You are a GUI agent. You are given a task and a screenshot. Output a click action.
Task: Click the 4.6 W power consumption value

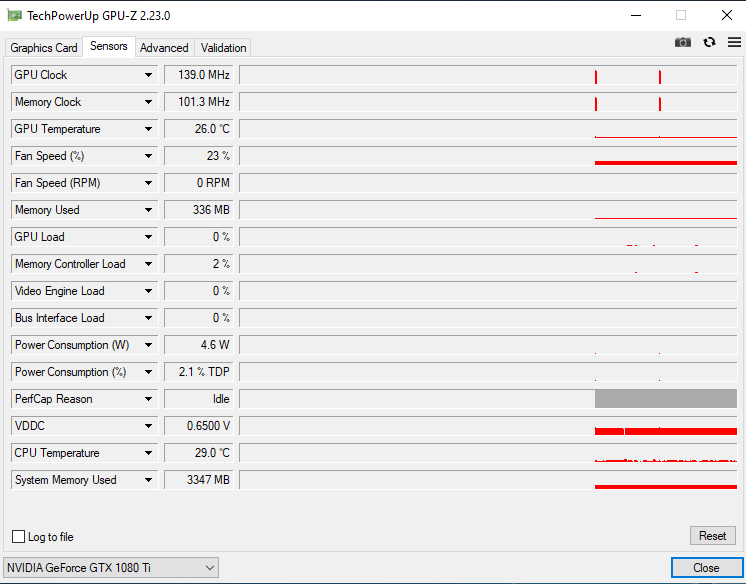[x=199, y=345]
